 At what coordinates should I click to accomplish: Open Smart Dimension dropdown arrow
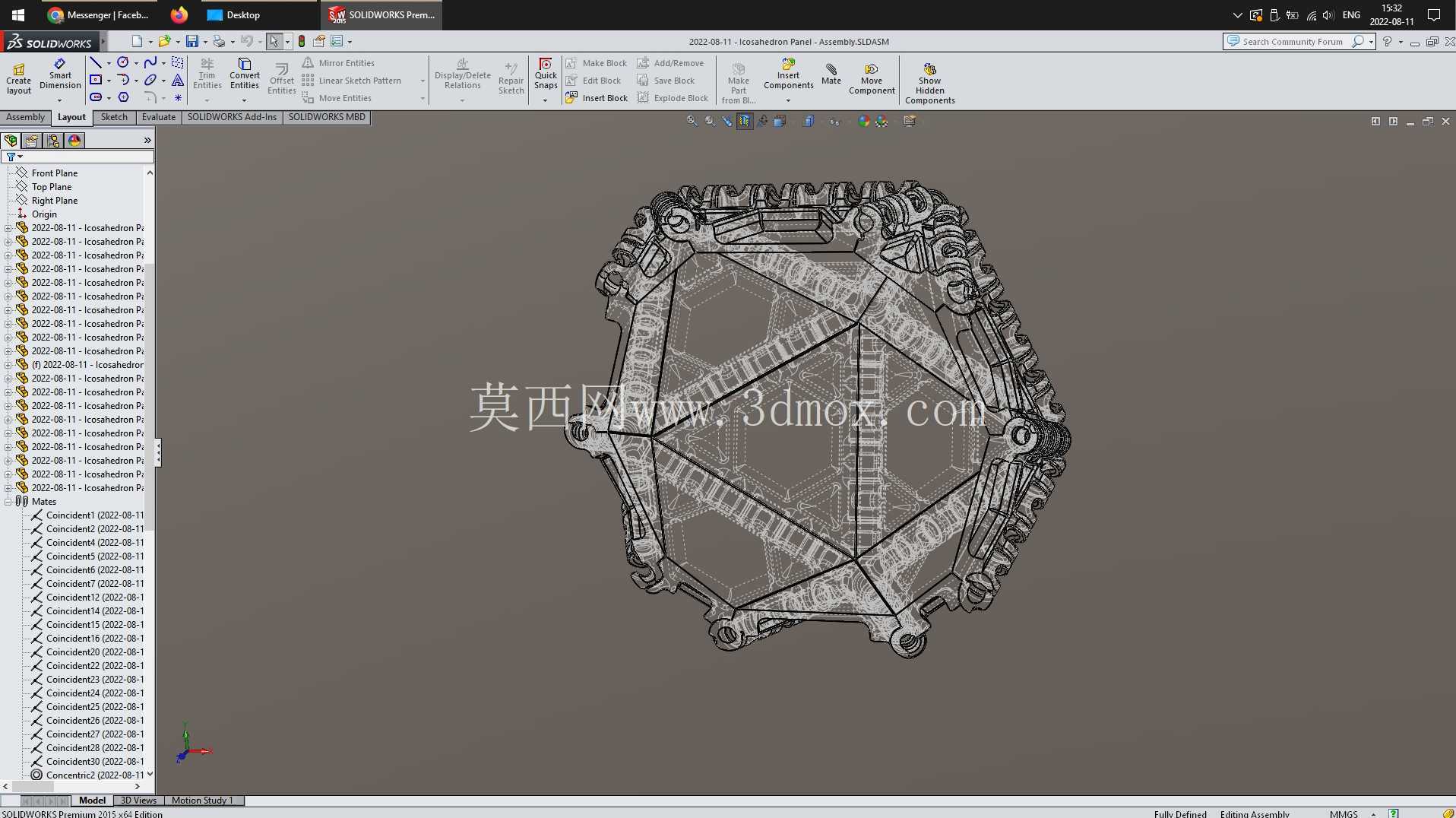[x=60, y=100]
